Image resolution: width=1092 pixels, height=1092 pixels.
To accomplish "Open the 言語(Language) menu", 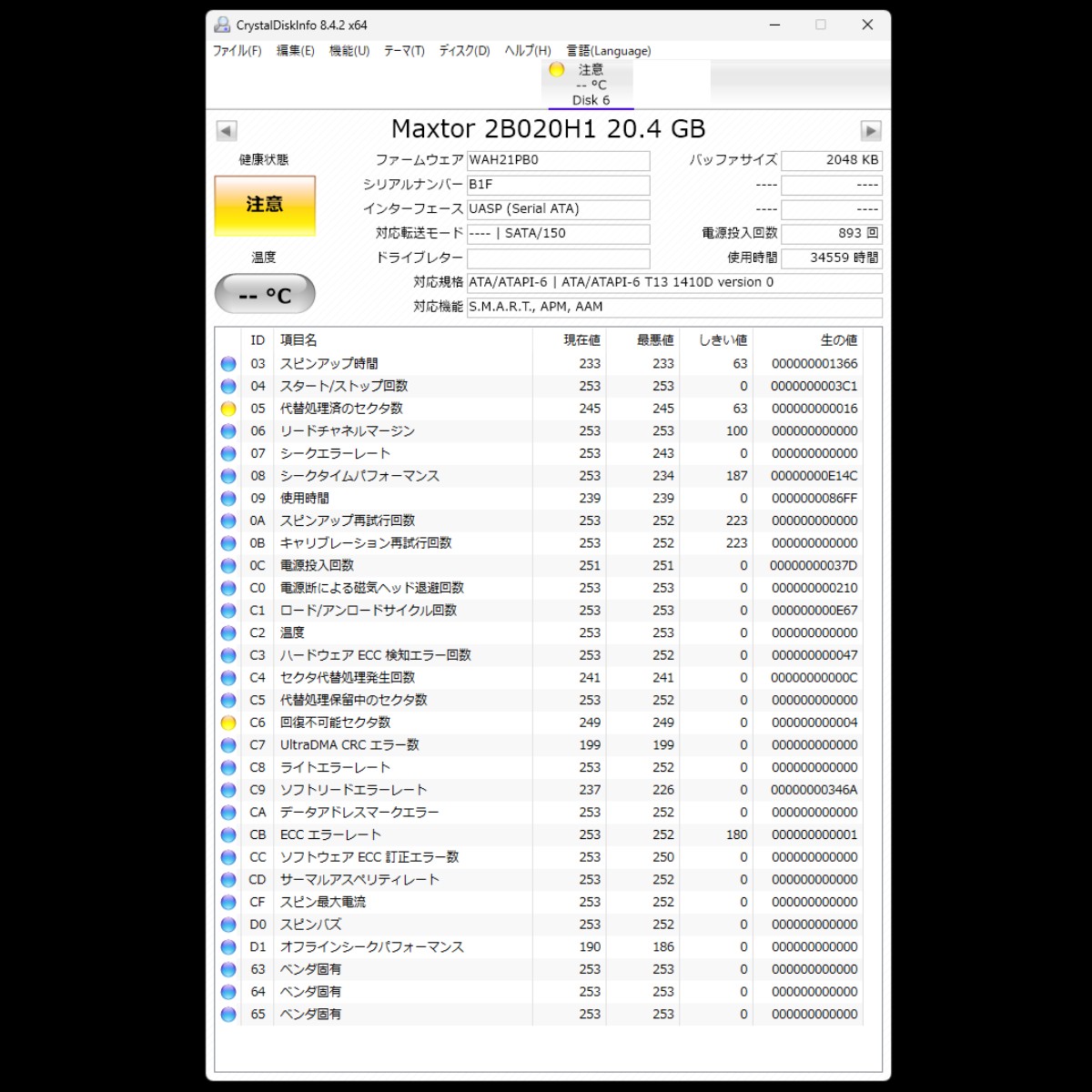I will coord(609,51).
